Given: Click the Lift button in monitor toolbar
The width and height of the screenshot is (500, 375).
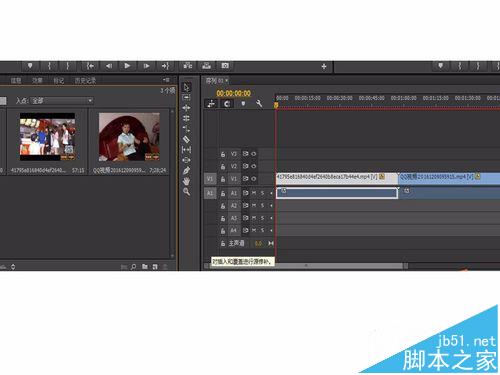Looking at the screenshot, I should coord(188,66).
